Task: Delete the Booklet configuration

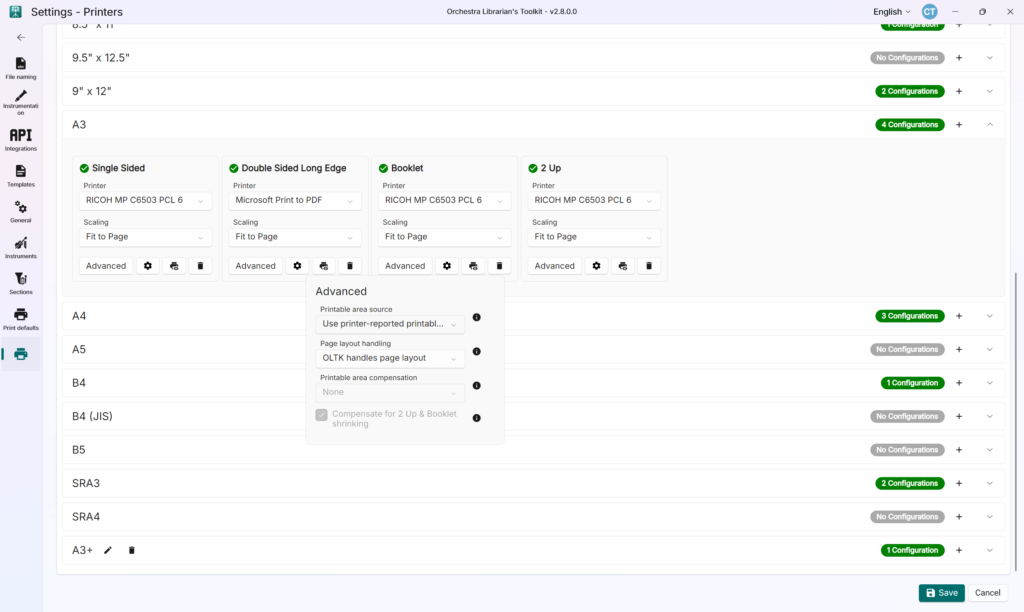Action: pyautogui.click(x=500, y=266)
